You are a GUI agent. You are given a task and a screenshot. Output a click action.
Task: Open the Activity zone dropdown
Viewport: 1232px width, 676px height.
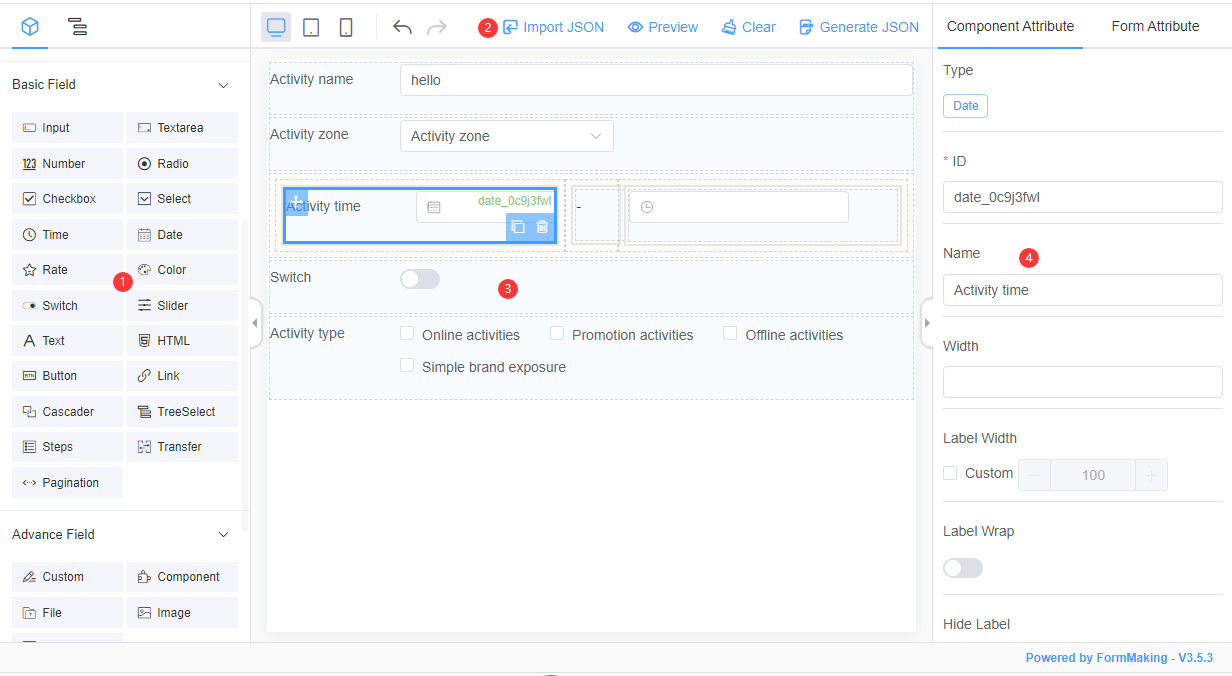click(507, 136)
